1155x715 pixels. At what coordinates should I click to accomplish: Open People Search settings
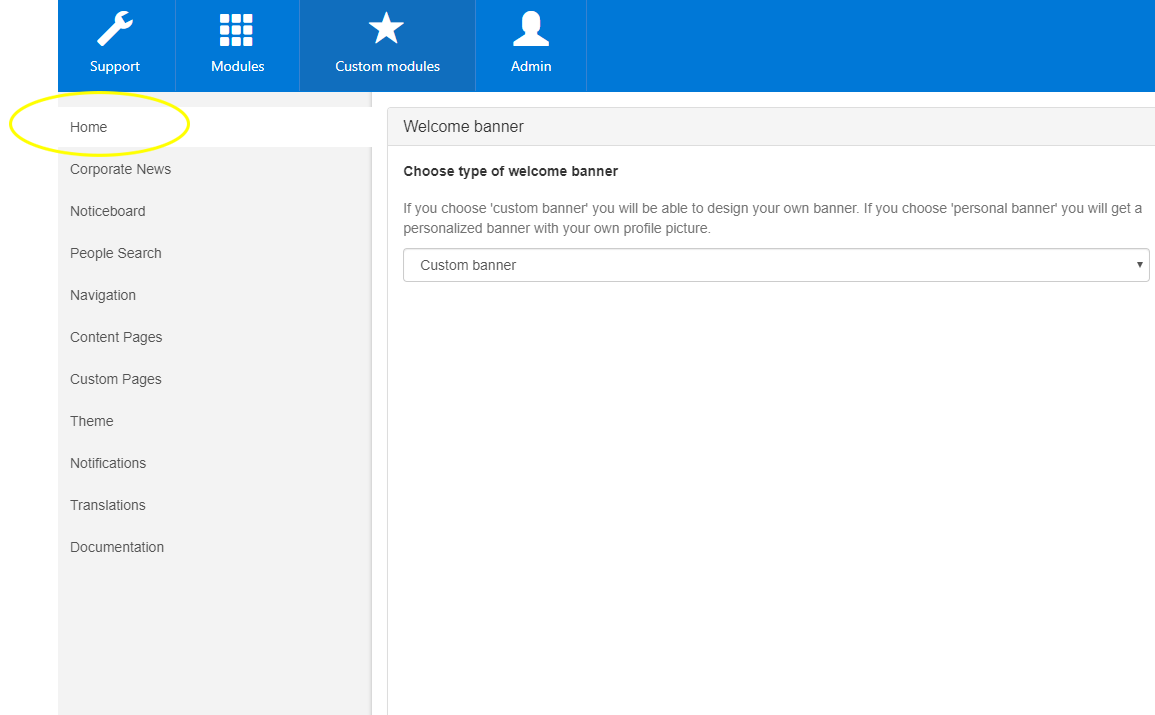[x=115, y=253]
